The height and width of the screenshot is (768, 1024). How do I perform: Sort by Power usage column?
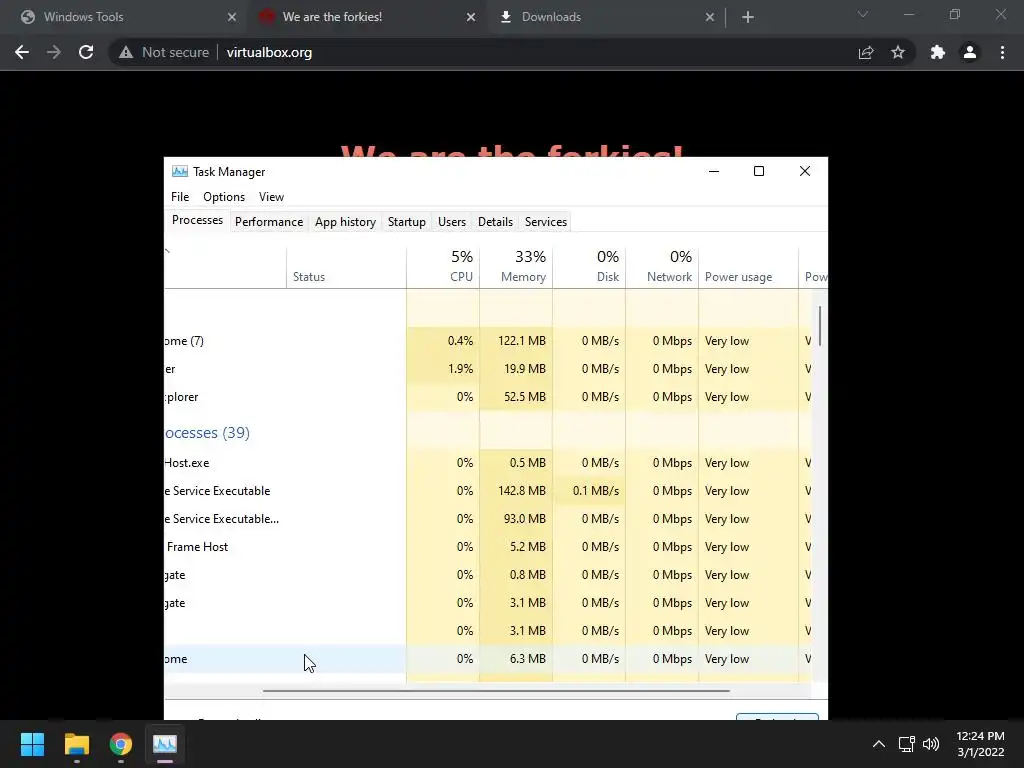pyautogui.click(x=748, y=268)
